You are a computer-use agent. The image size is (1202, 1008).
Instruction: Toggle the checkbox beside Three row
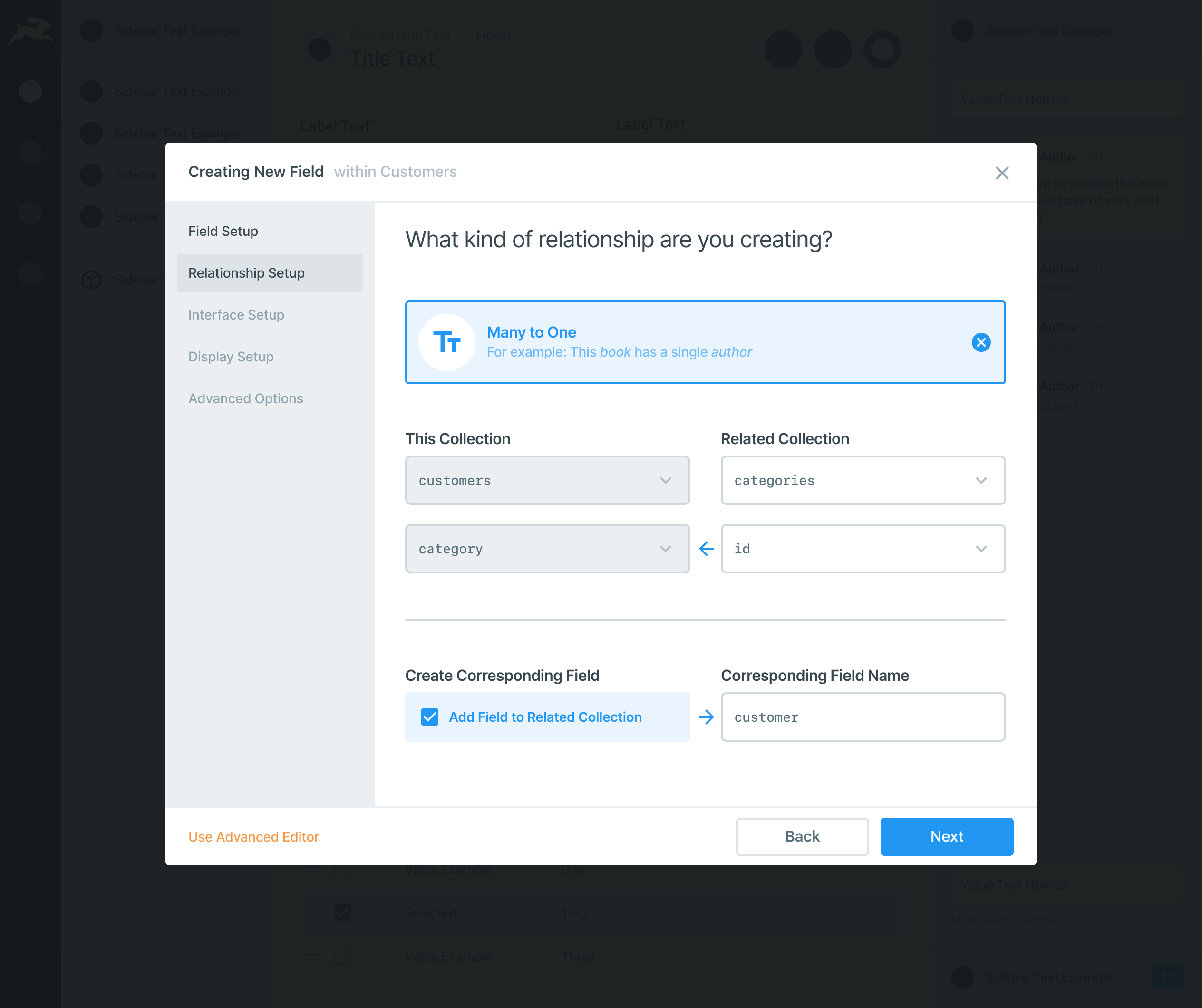tap(342, 957)
